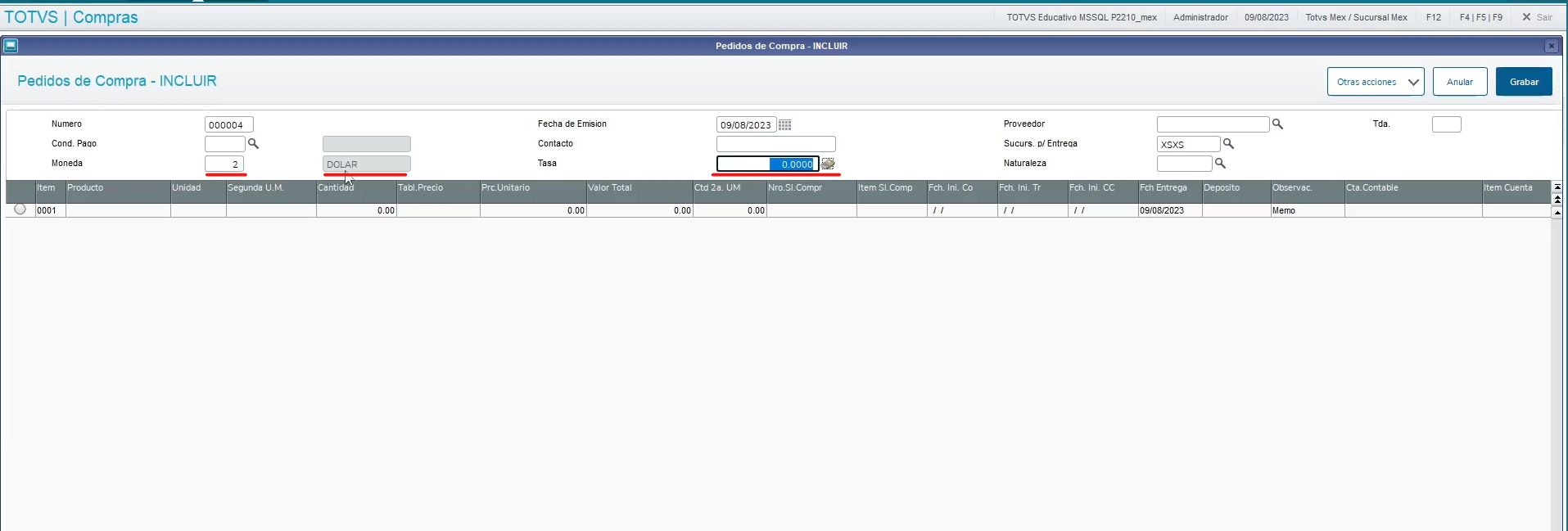This screenshot has height=531, width=1568.
Task: Click the Grabar button
Action: (x=1524, y=82)
